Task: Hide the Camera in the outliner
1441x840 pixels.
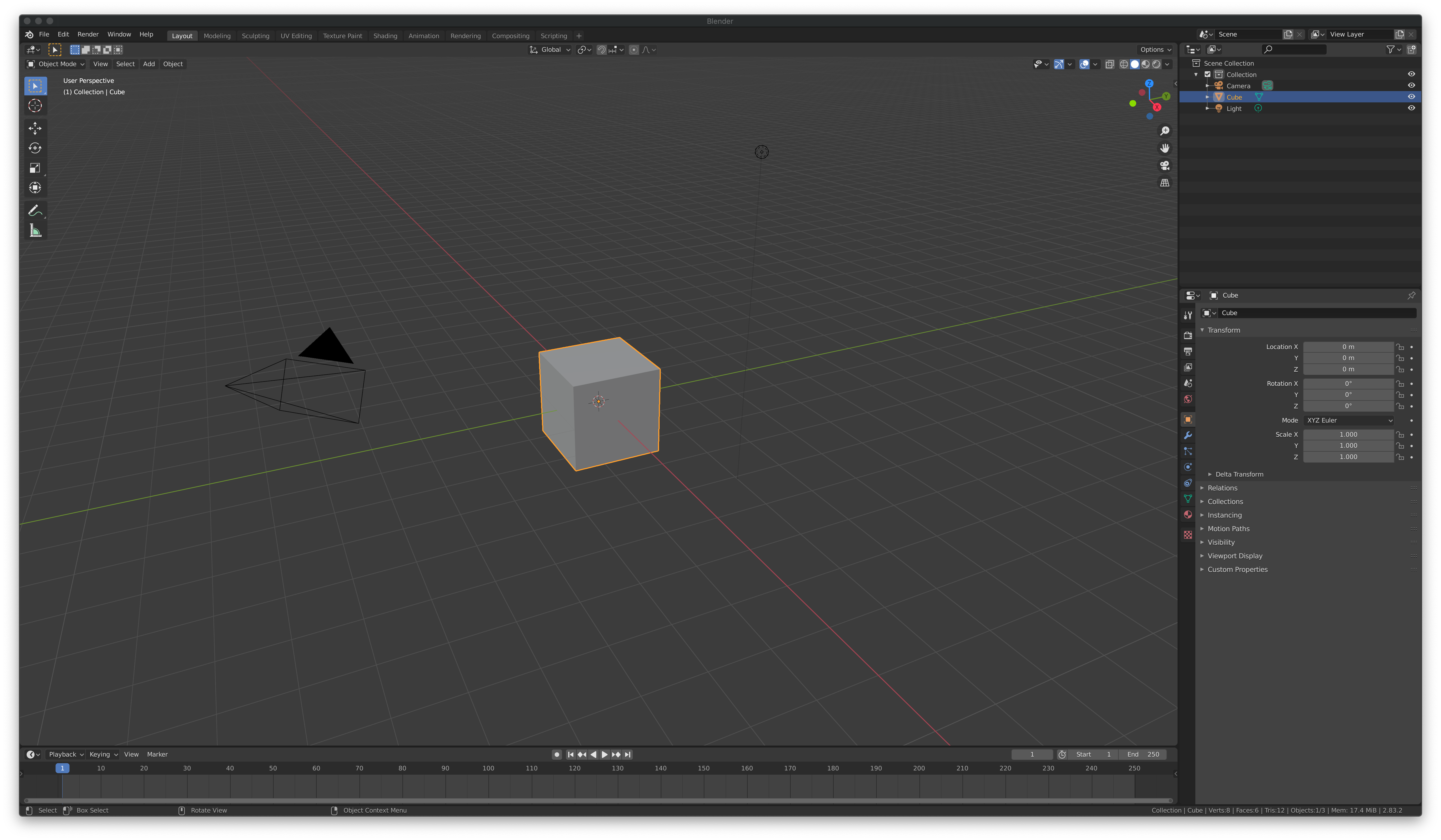Action: pyautogui.click(x=1411, y=86)
